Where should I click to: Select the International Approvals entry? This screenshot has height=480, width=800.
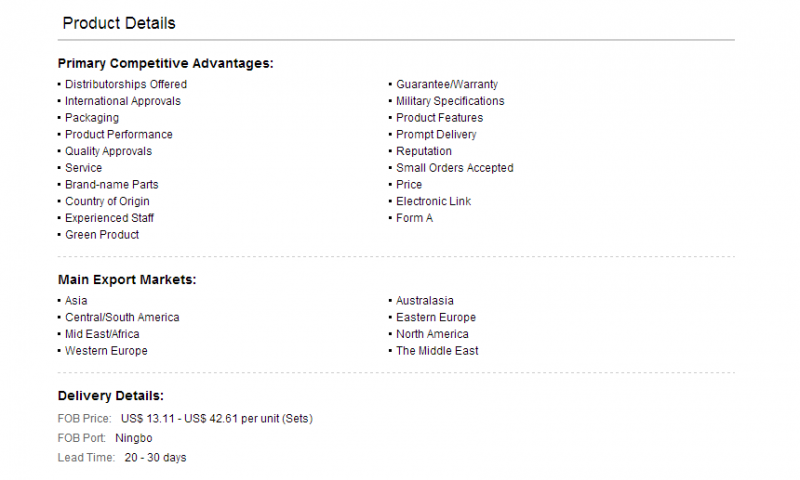(x=122, y=101)
